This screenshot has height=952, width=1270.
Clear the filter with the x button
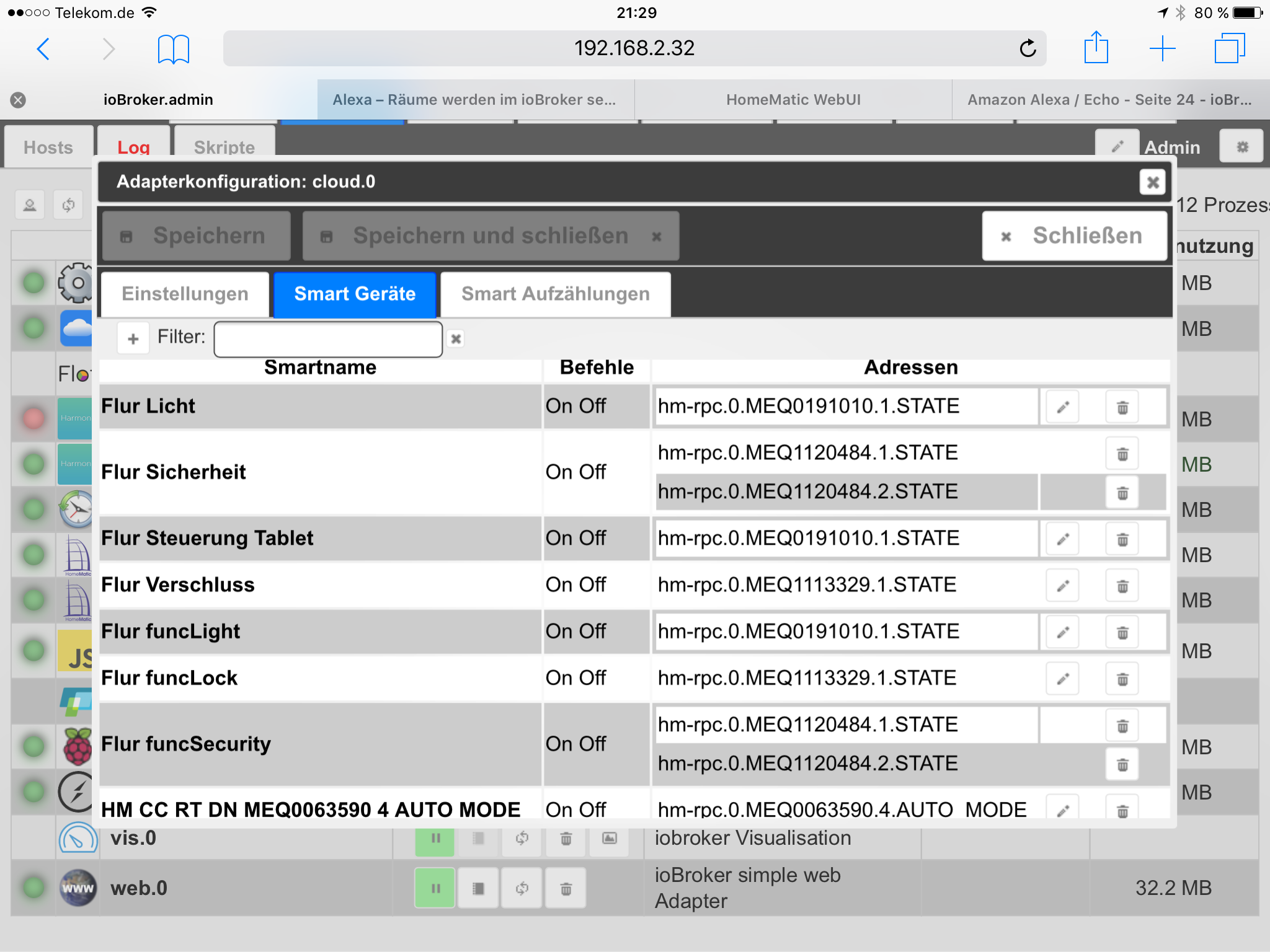456,338
